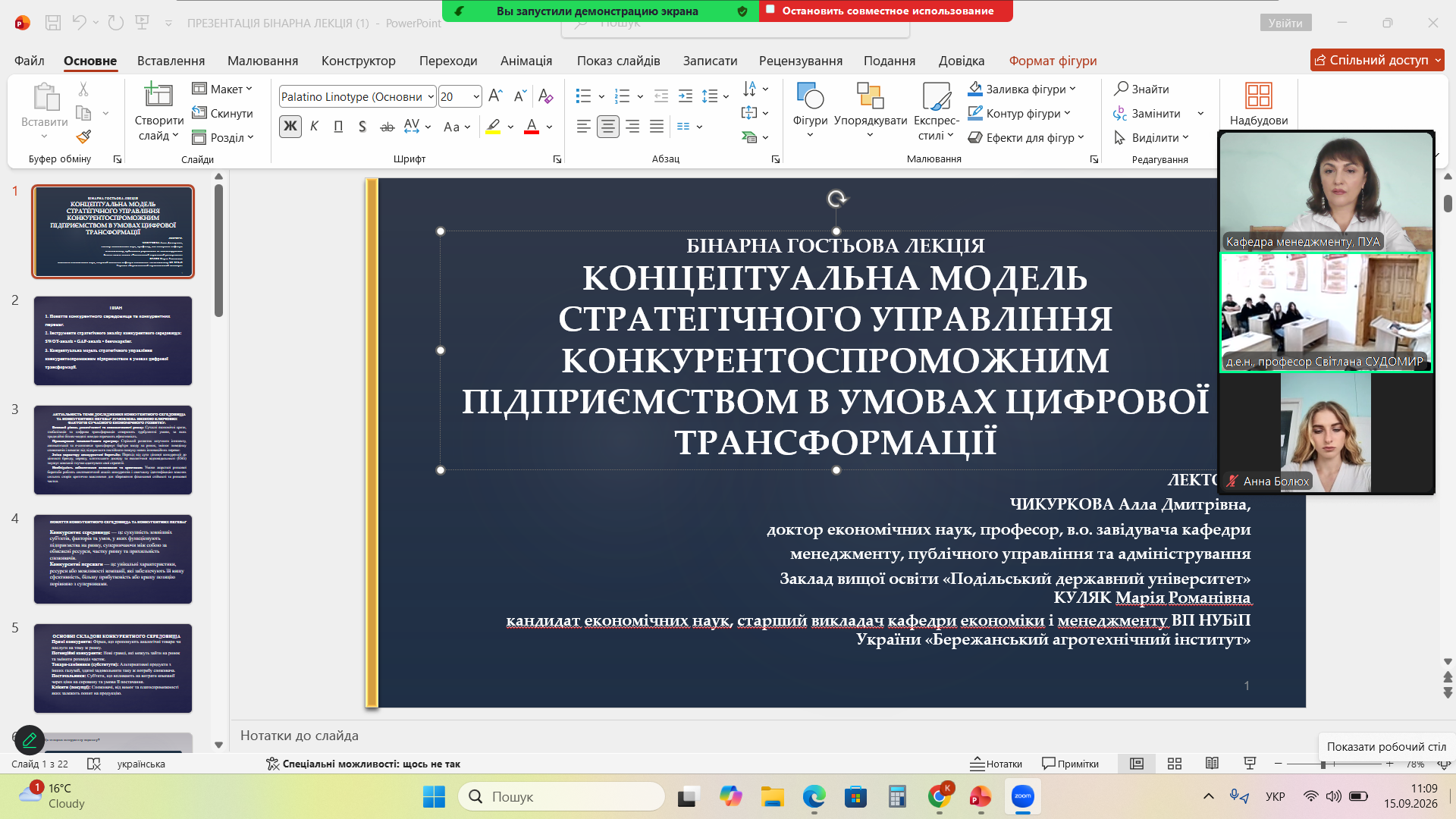Click Остановить совместное использование button
This screenshot has width=1456, height=819.
point(886,11)
